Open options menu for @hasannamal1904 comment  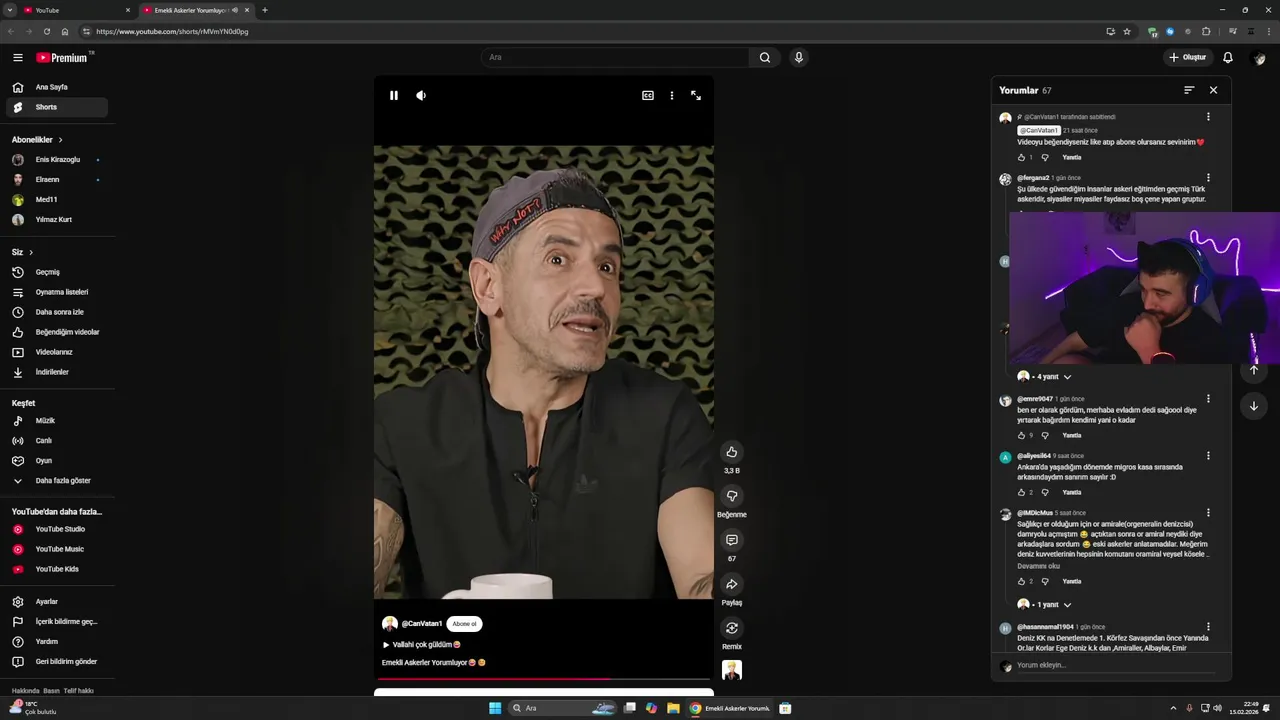click(x=1208, y=627)
